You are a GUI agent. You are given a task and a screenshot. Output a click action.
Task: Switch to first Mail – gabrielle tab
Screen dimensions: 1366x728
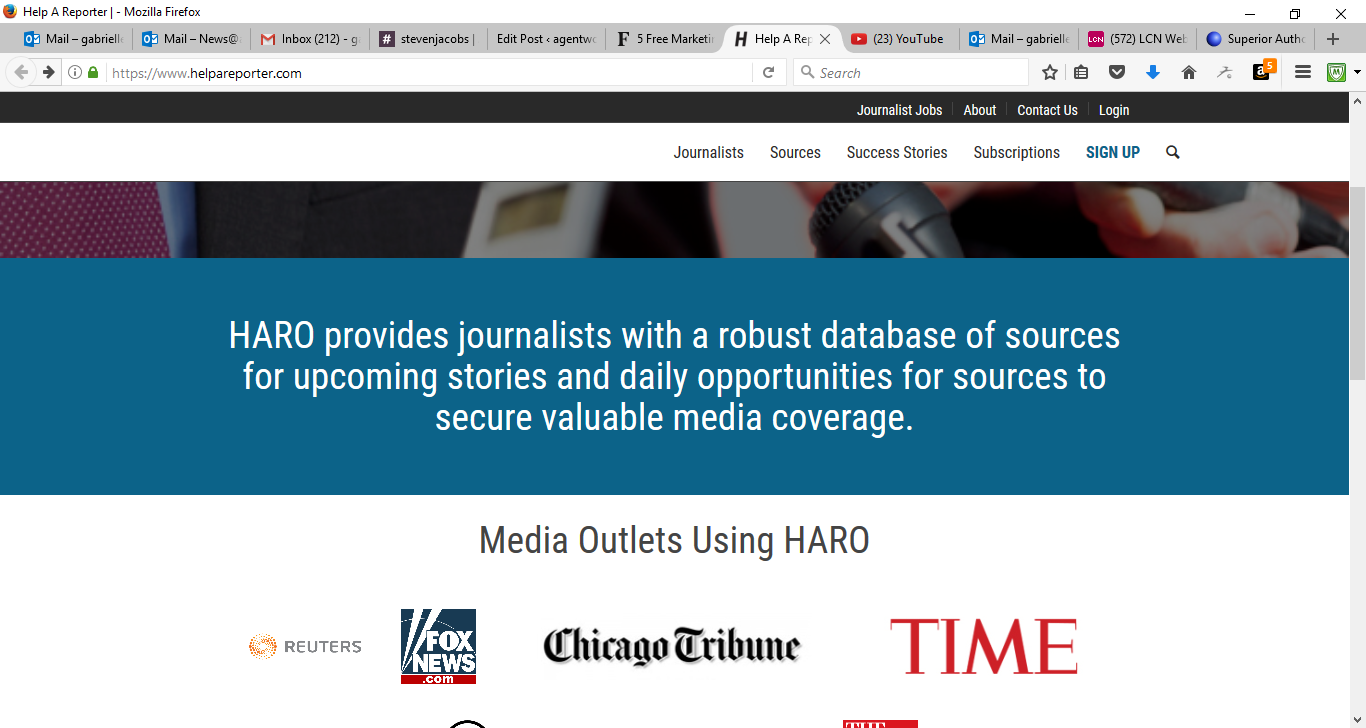tap(74, 39)
